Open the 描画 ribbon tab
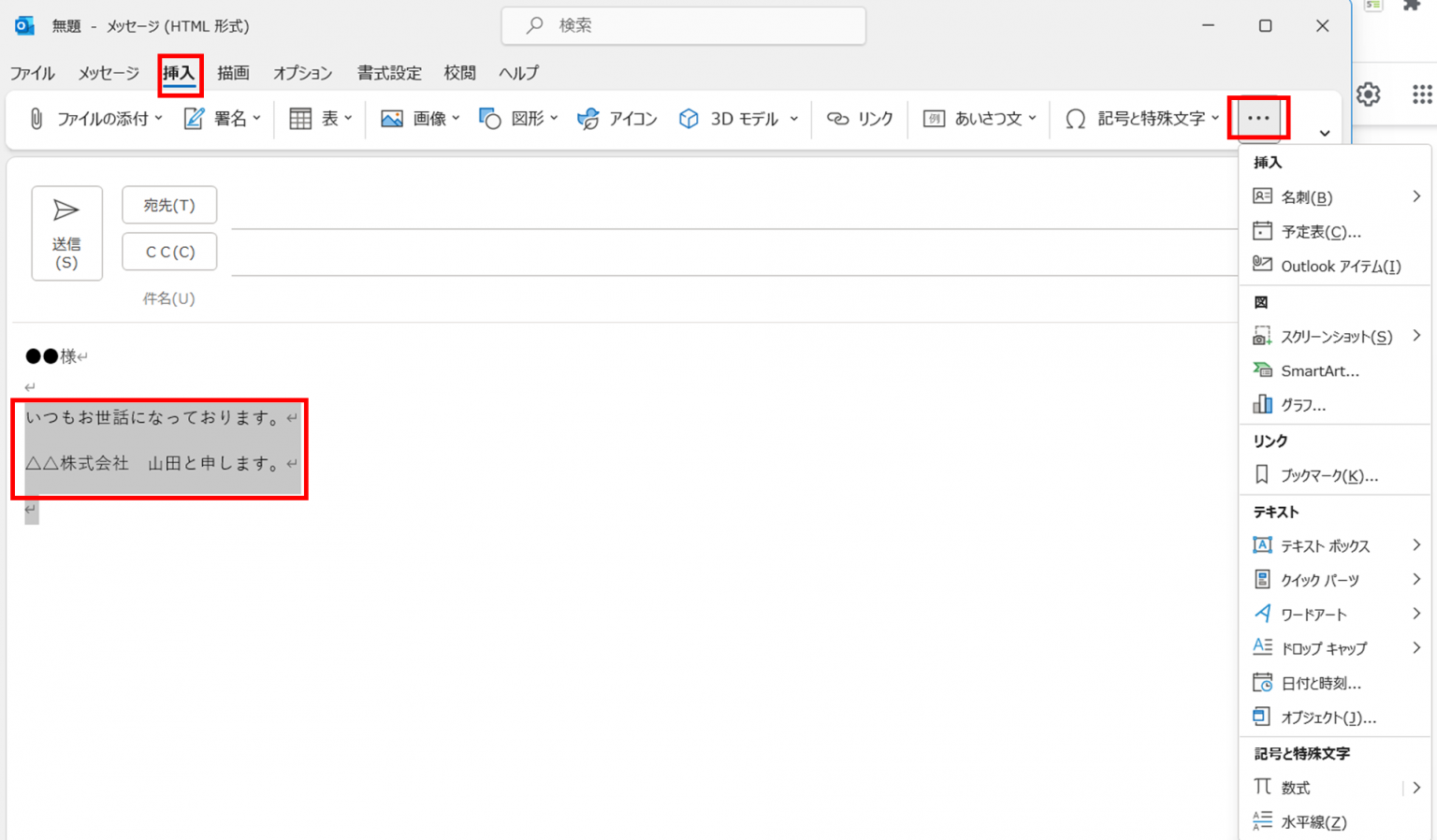The height and width of the screenshot is (840, 1437). coord(233,73)
